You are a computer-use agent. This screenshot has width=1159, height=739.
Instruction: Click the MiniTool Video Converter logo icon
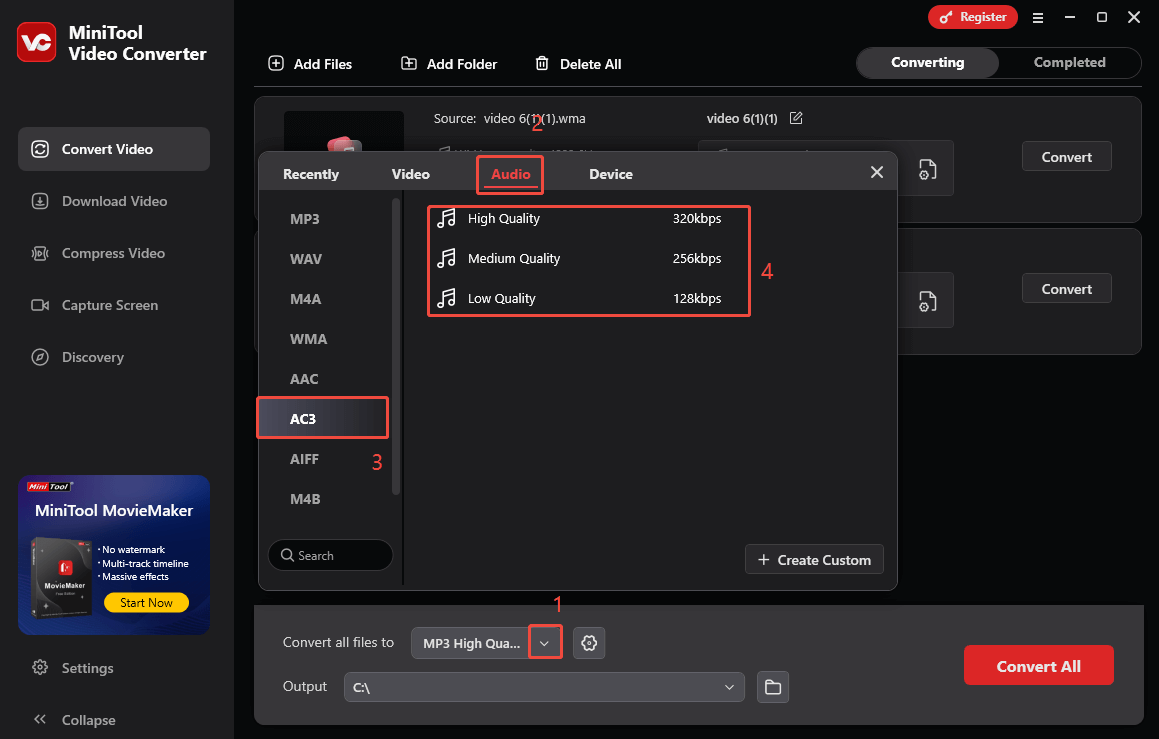(36, 42)
